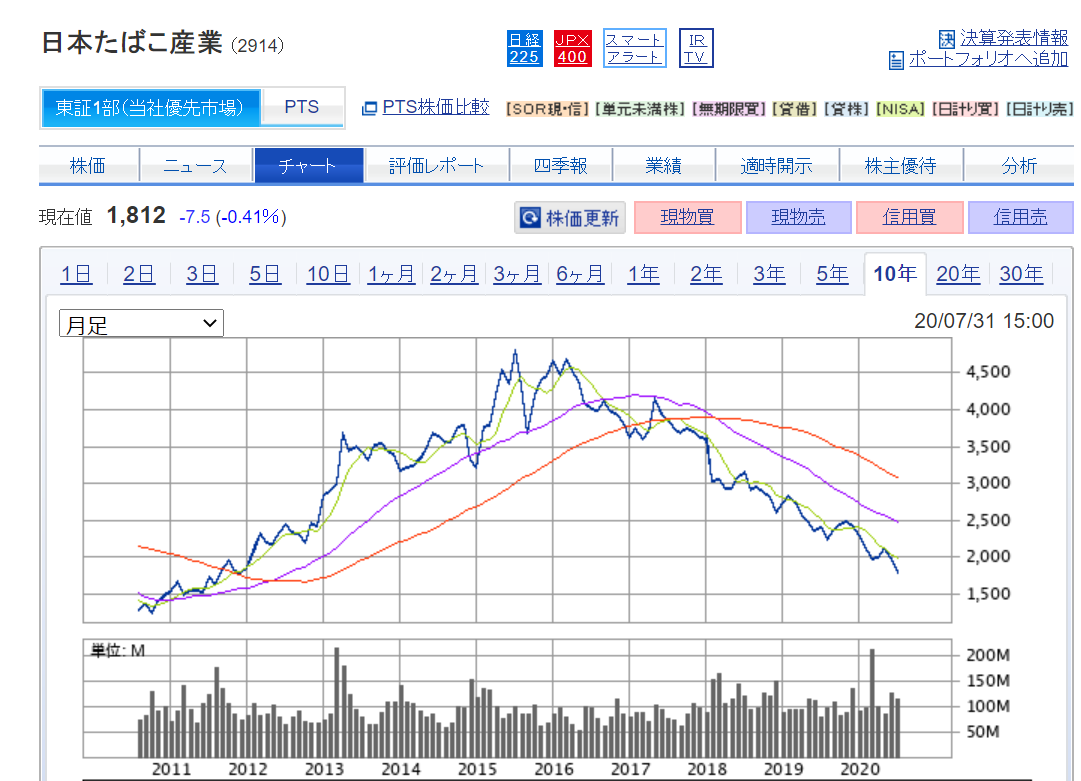Click the [無期限買] tag
Viewport: 1081px width, 781px height.
point(729,109)
